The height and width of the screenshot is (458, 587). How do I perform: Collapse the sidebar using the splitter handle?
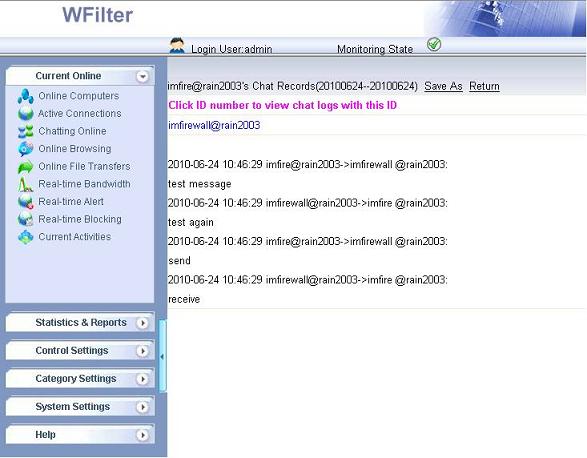tap(162, 356)
